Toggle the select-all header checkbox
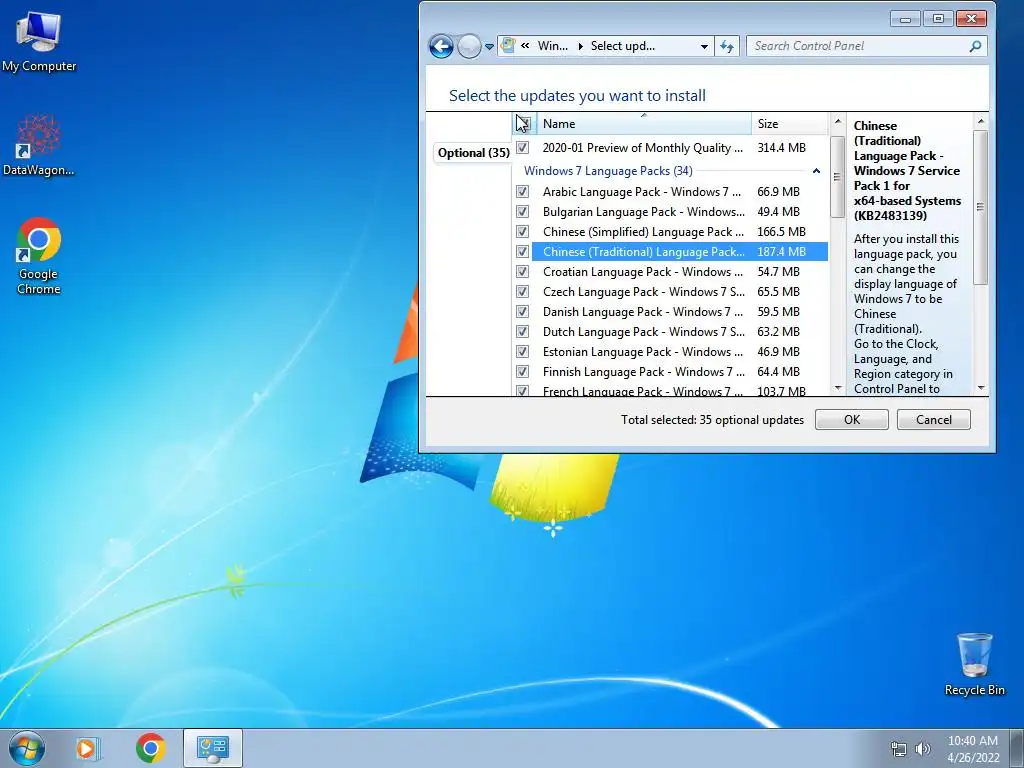Image resolution: width=1024 pixels, height=768 pixels. [x=523, y=123]
